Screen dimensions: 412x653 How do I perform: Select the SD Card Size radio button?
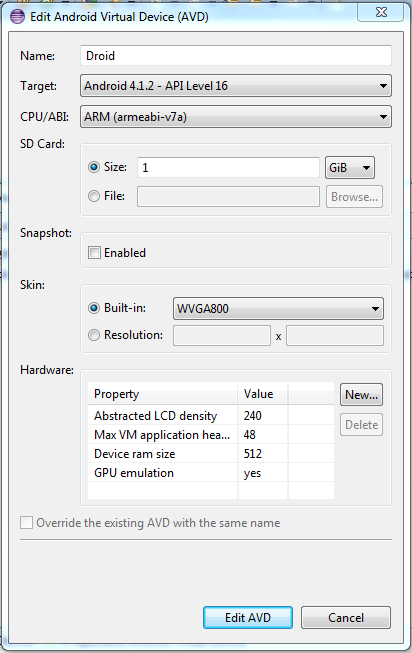click(94, 167)
